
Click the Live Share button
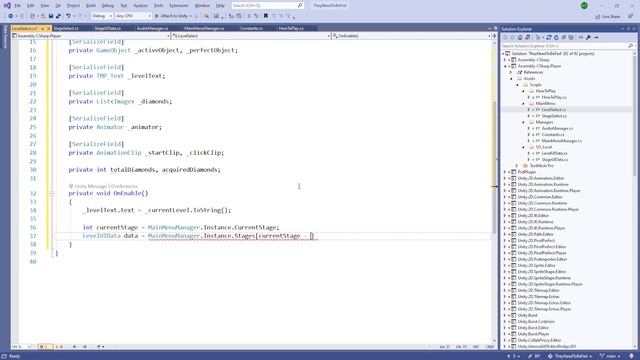point(608,16)
